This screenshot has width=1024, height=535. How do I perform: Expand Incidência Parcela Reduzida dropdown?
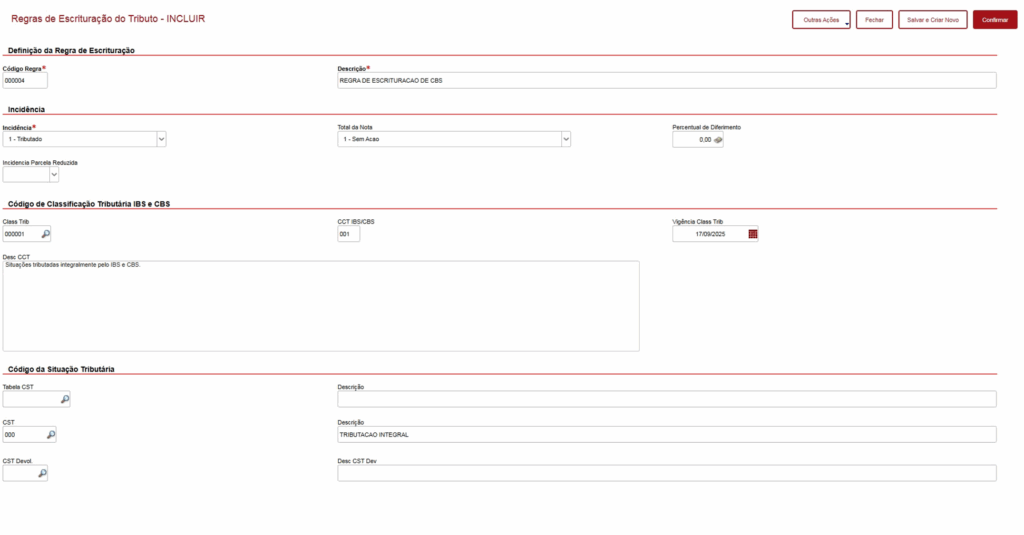tap(54, 174)
